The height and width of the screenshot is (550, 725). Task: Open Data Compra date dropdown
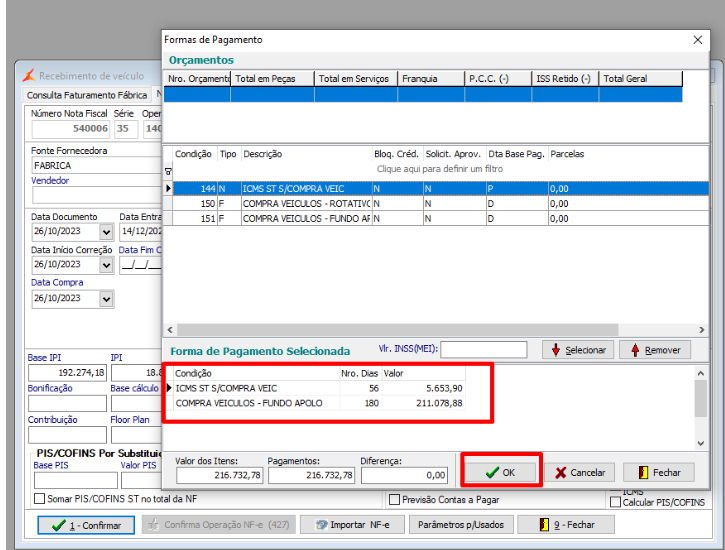pos(106,299)
